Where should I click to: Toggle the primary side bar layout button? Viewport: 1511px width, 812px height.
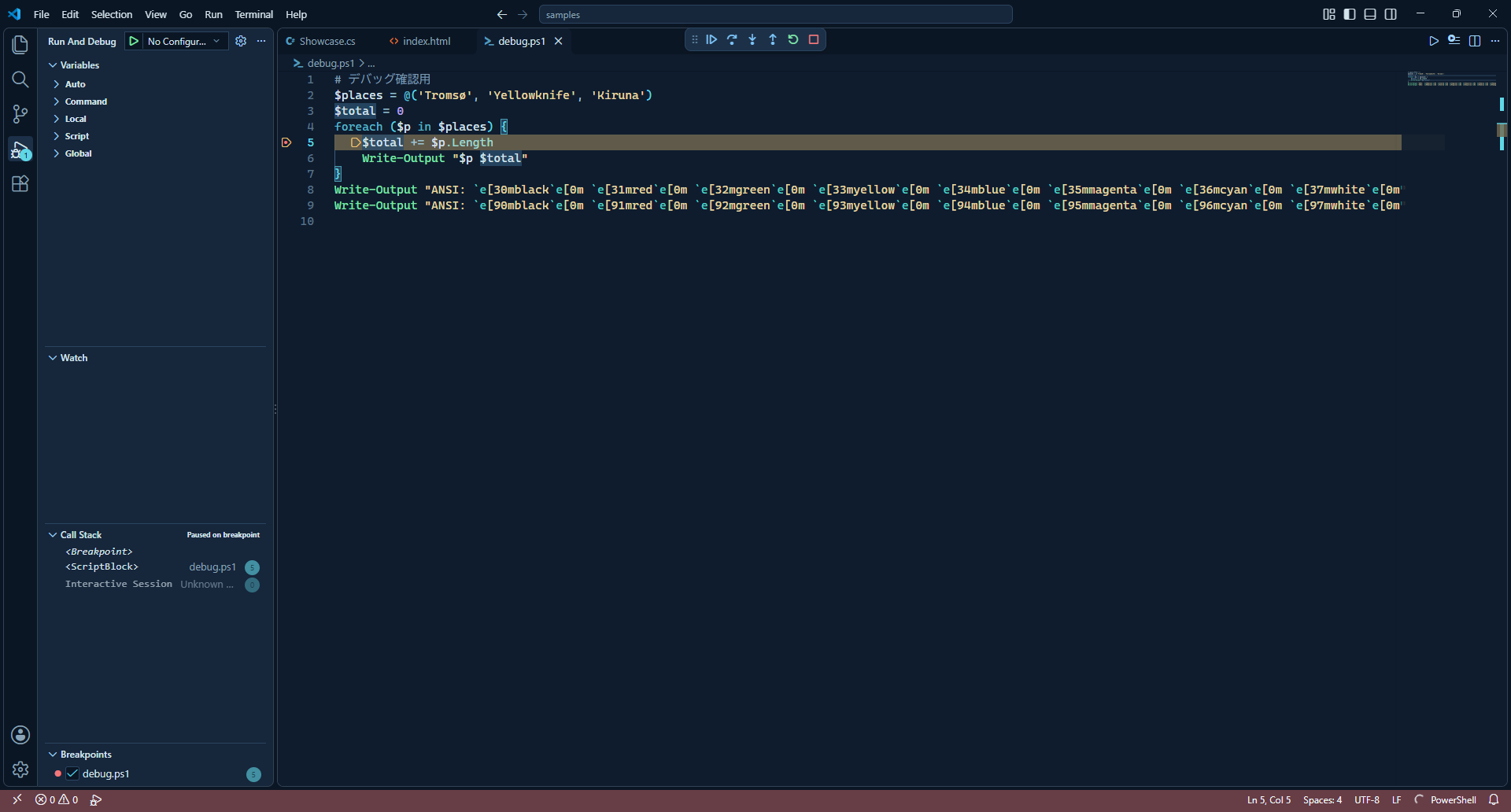pyautogui.click(x=1350, y=14)
